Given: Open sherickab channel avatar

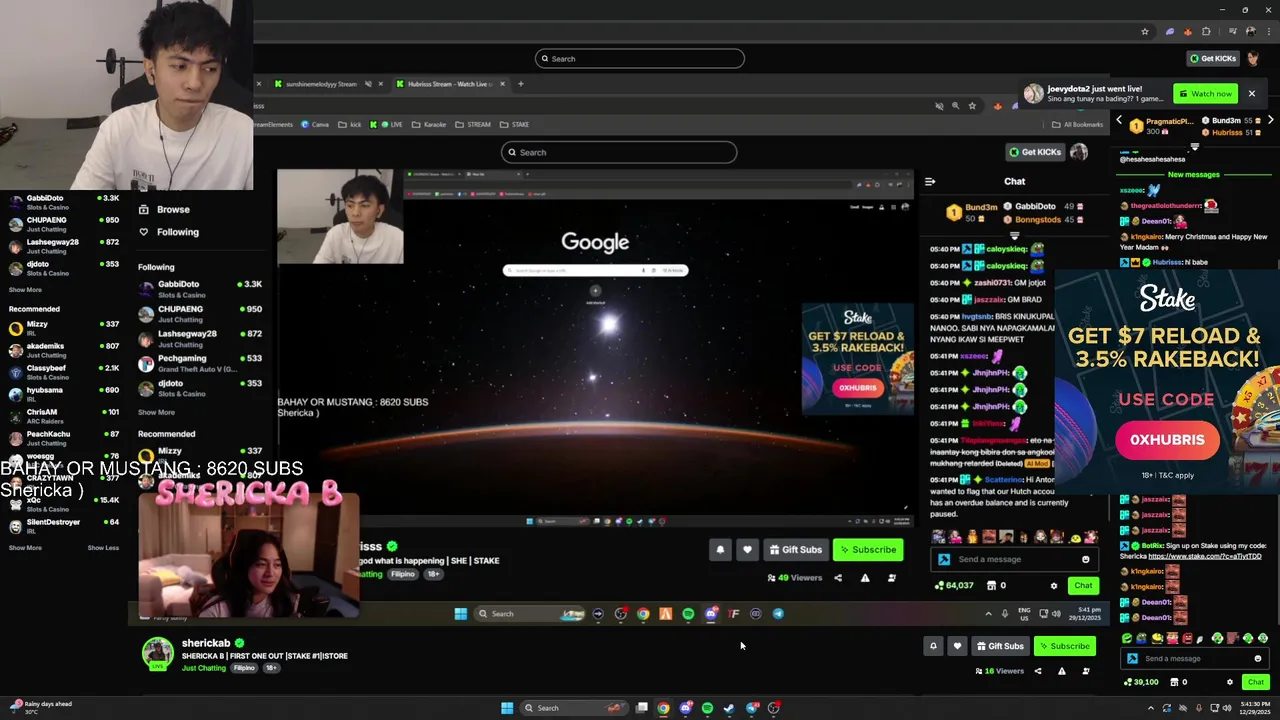Looking at the screenshot, I should pos(157,654).
